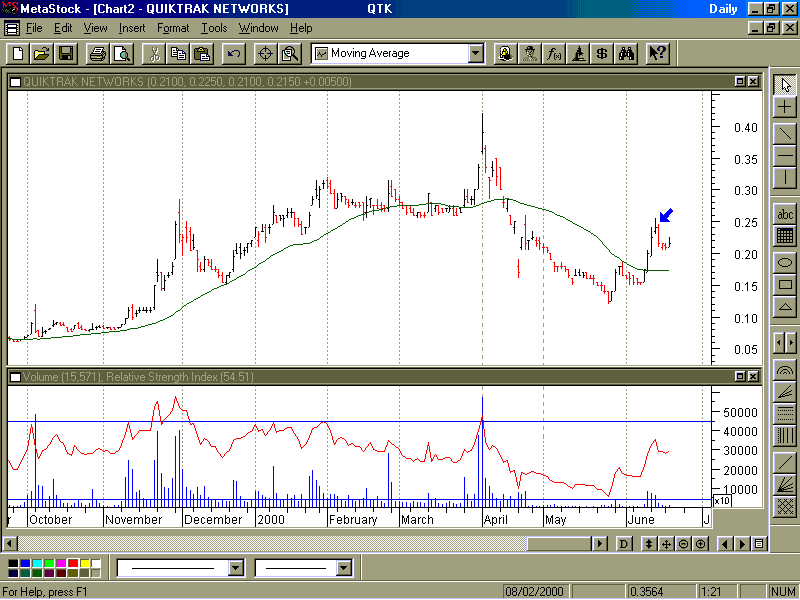The image size is (800, 600).
Task: Open the Help menu
Action: (301, 28)
